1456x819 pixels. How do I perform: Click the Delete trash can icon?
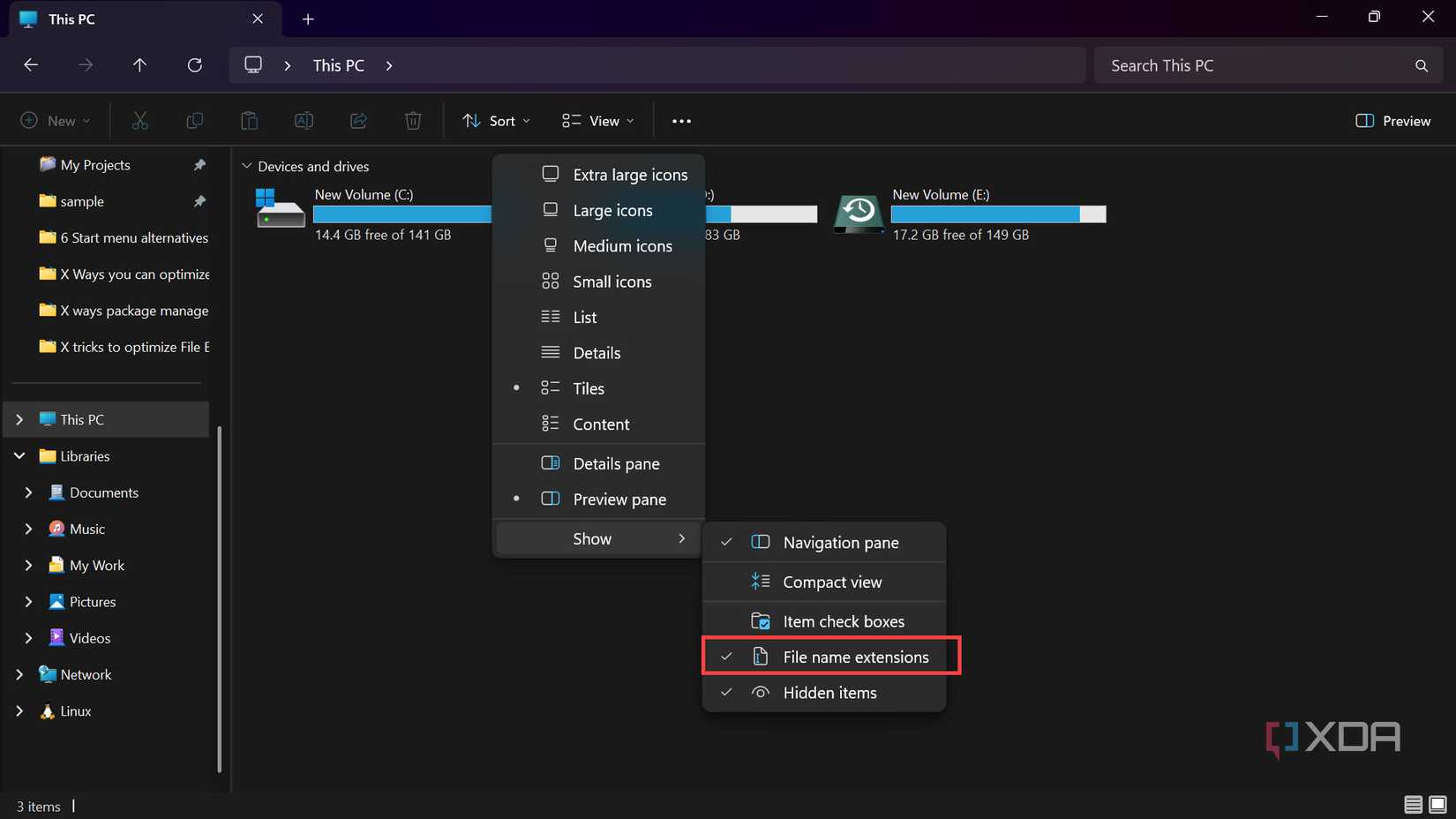coord(413,121)
